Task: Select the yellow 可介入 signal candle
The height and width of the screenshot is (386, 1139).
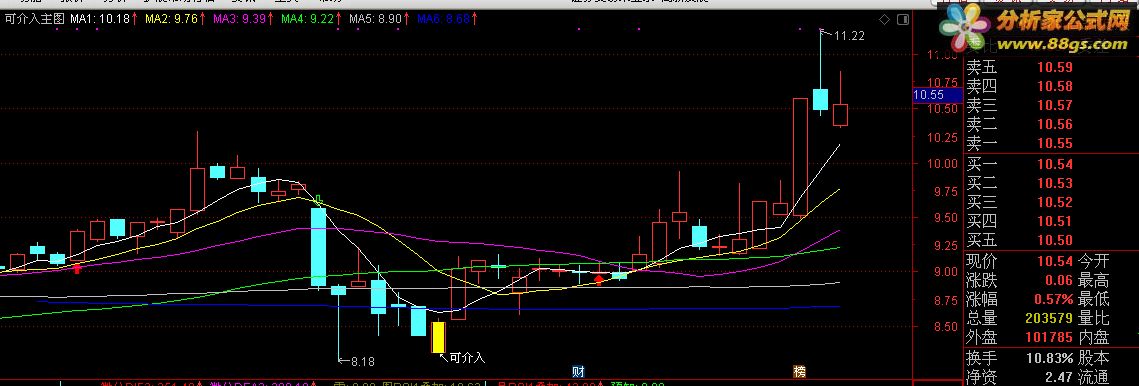Action: pos(438,337)
